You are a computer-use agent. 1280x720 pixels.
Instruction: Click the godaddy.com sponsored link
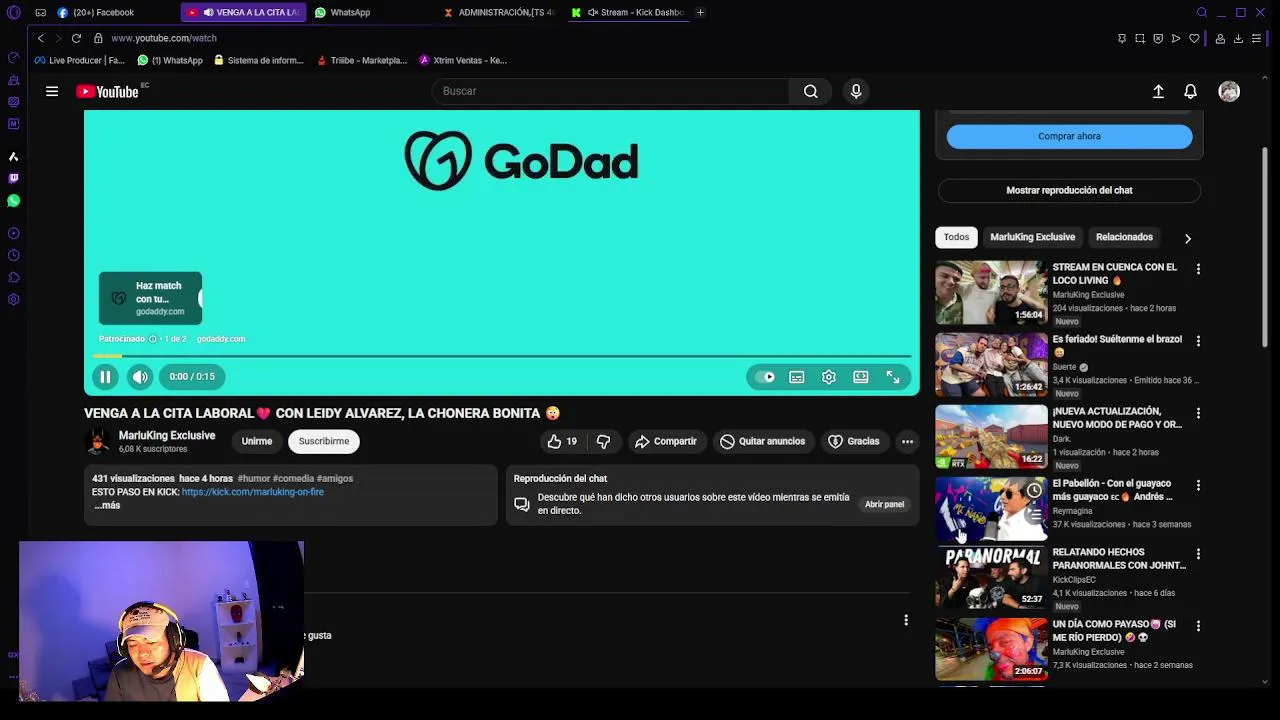(x=221, y=339)
